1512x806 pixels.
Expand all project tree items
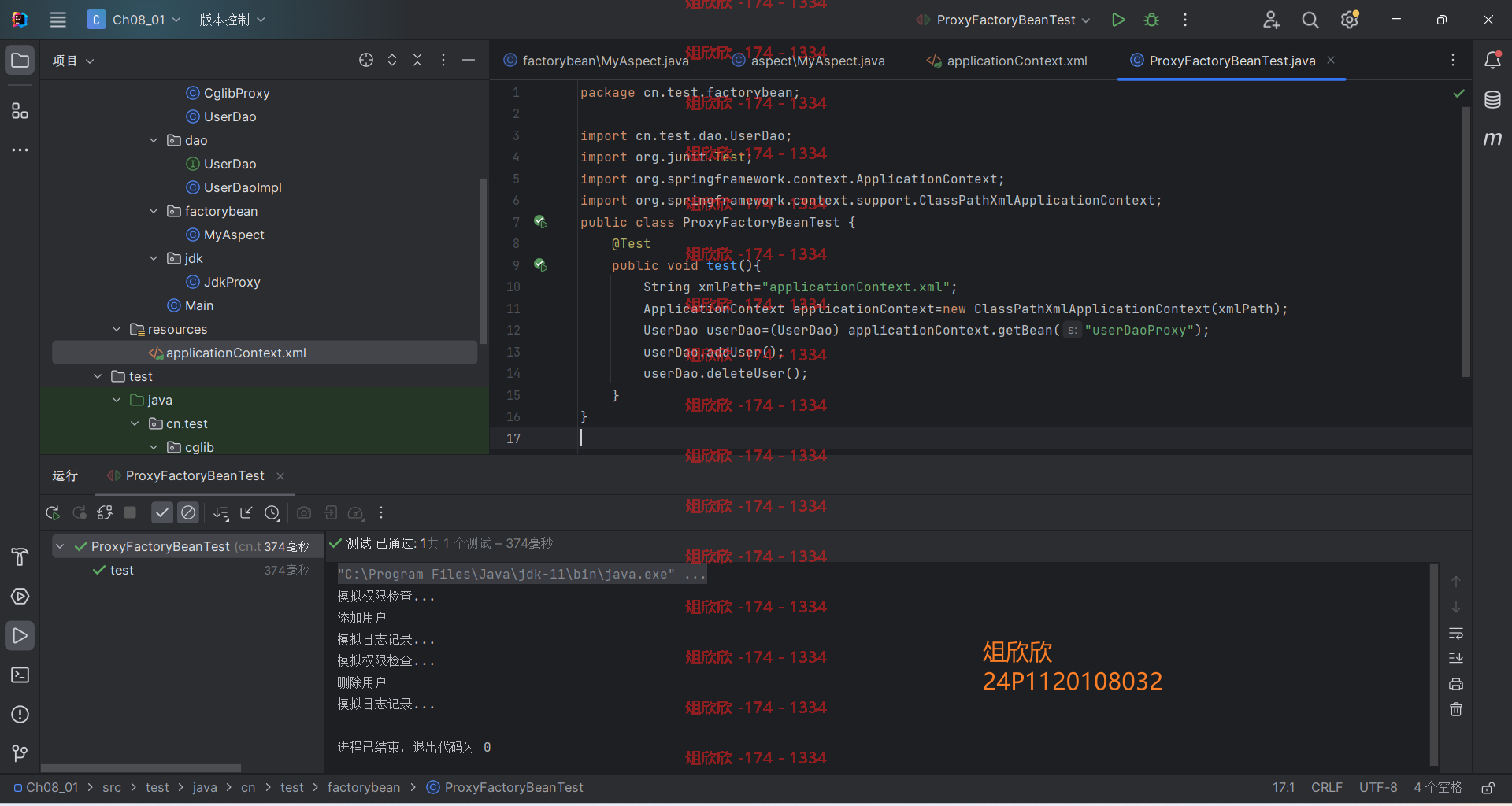pyautogui.click(x=392, y=60)
